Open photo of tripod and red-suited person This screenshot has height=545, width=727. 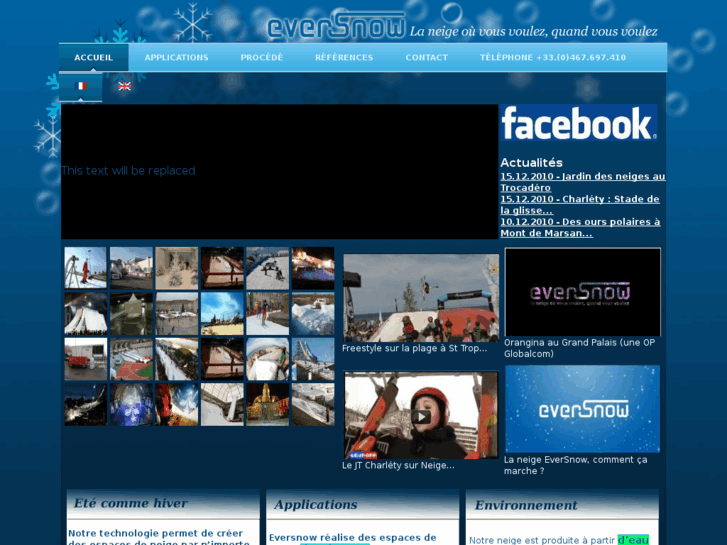pyautogui.click(x=86, y=268)
